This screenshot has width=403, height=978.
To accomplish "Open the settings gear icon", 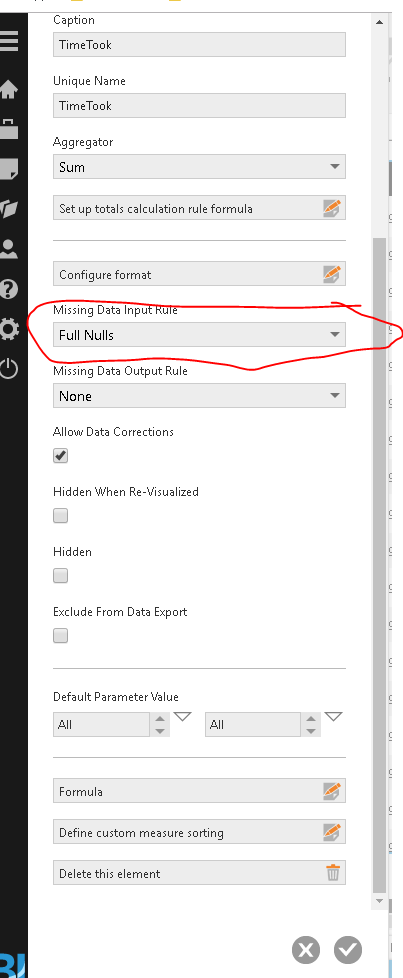I will point(9,329).
